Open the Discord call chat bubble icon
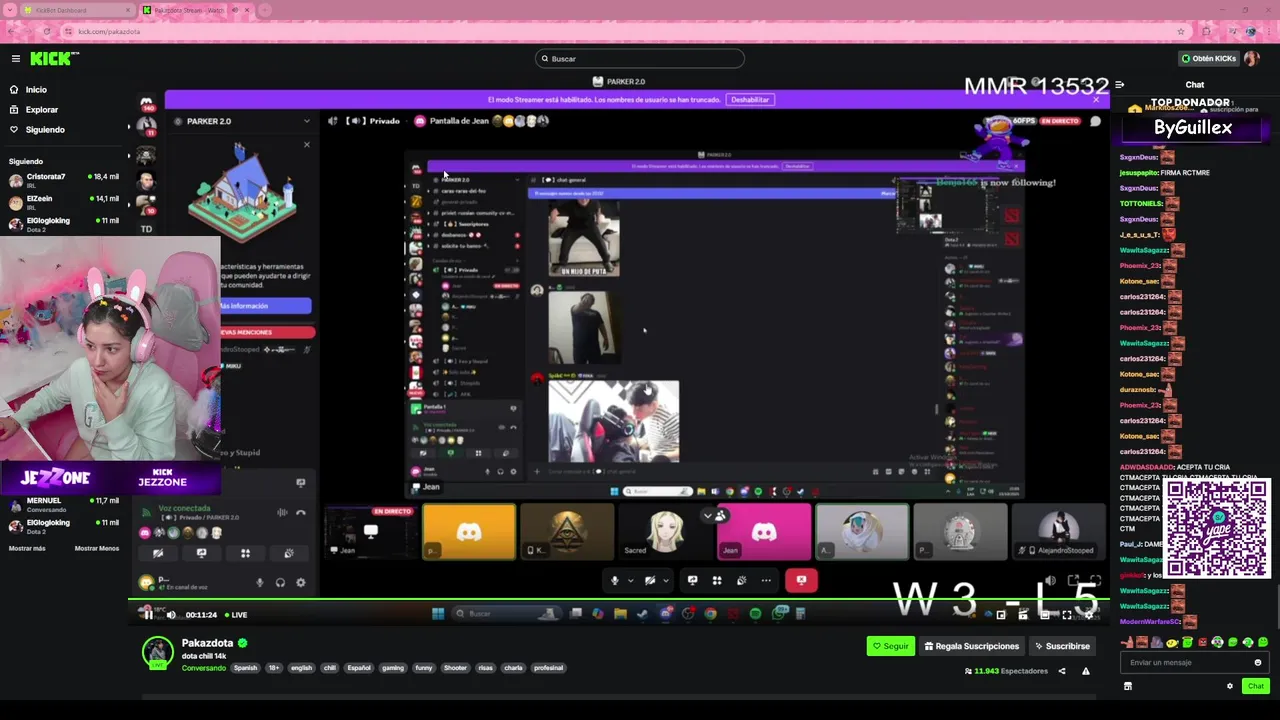The image size is (1280, 720). click(1095, 121)
